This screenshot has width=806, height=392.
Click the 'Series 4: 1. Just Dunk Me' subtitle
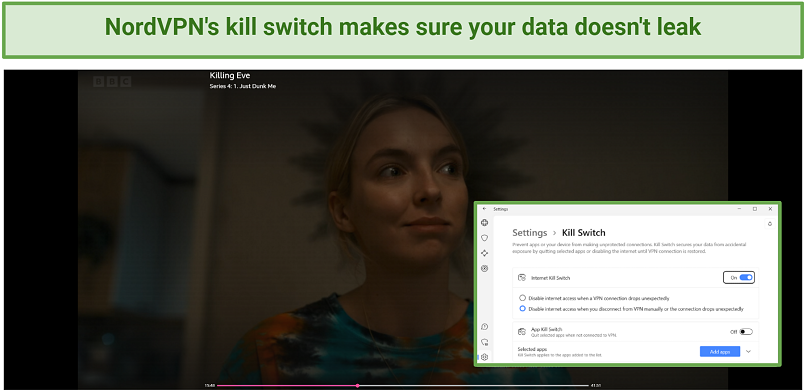click(x=243, y=86)
